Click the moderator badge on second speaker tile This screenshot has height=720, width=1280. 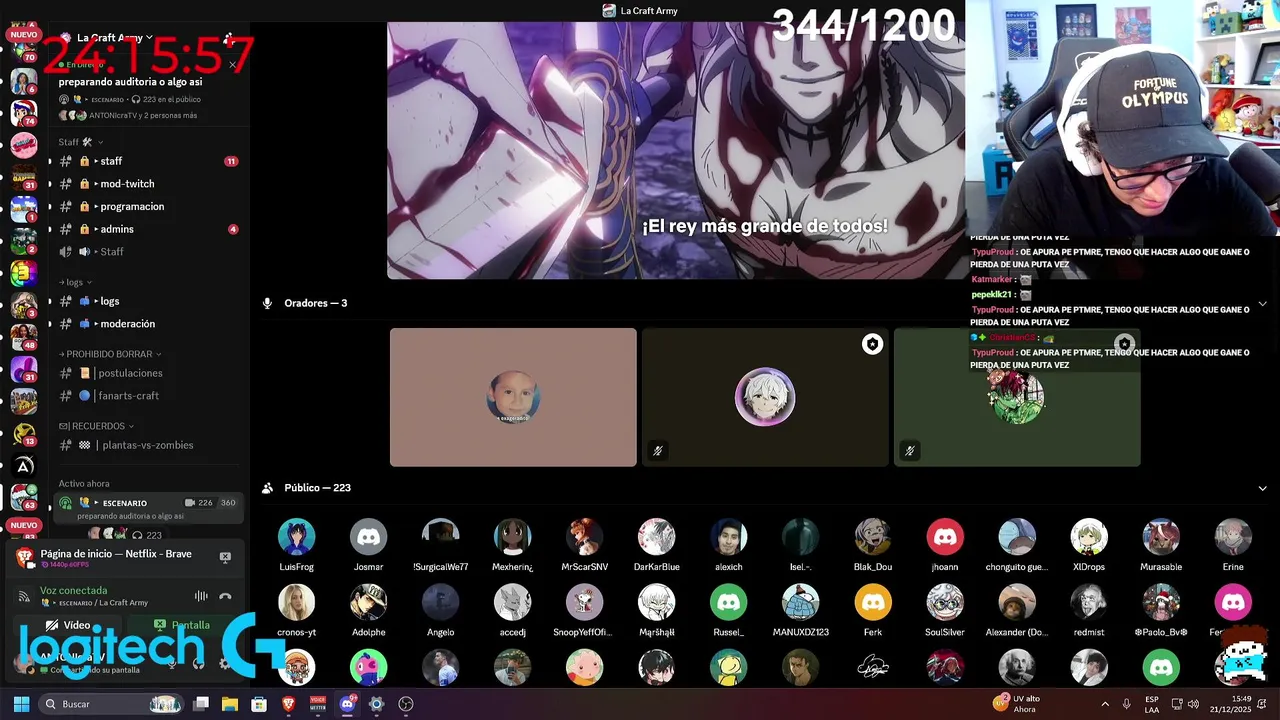coord(872,344)
